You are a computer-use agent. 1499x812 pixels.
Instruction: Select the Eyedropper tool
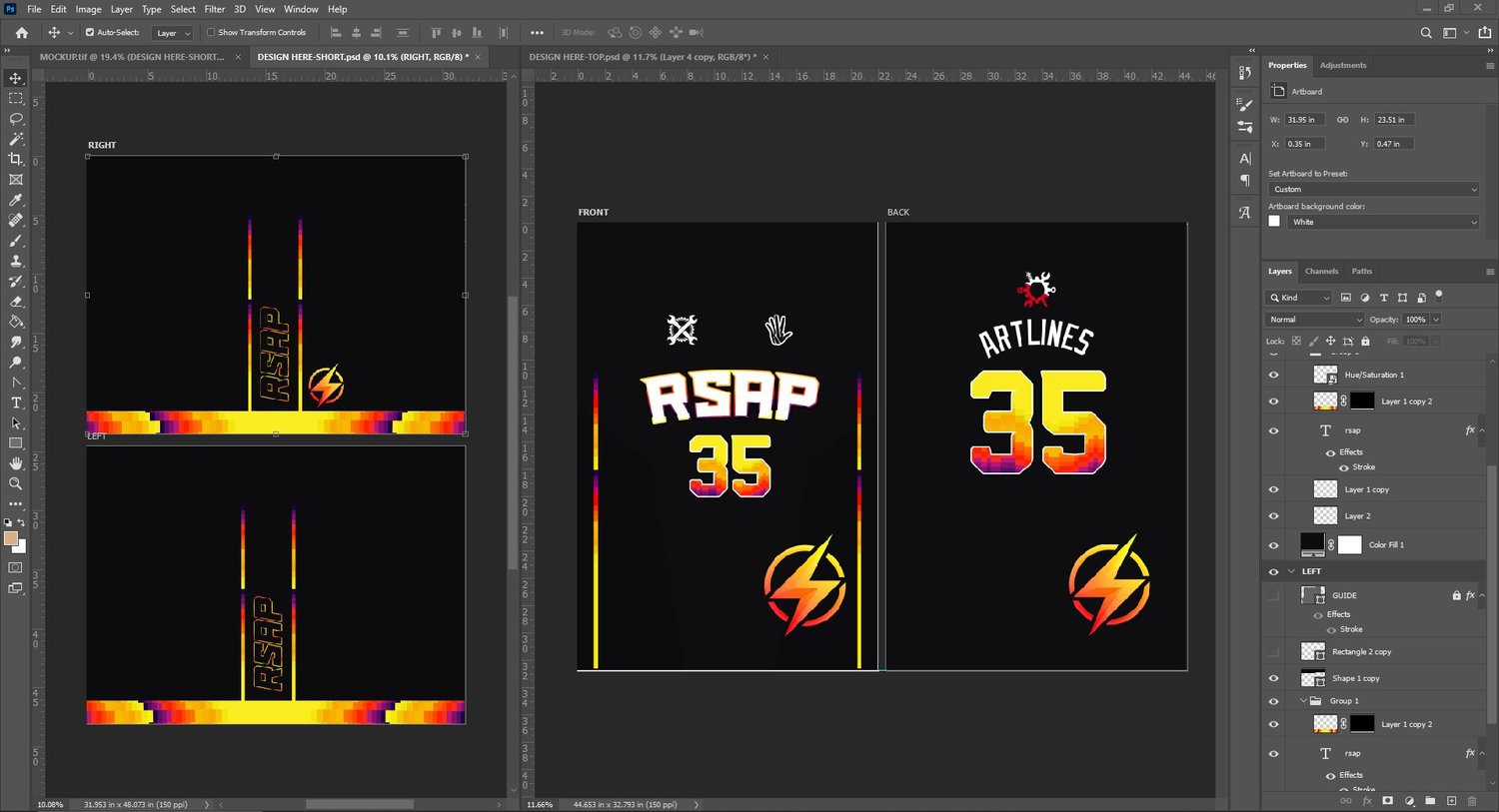click(16, 200)
